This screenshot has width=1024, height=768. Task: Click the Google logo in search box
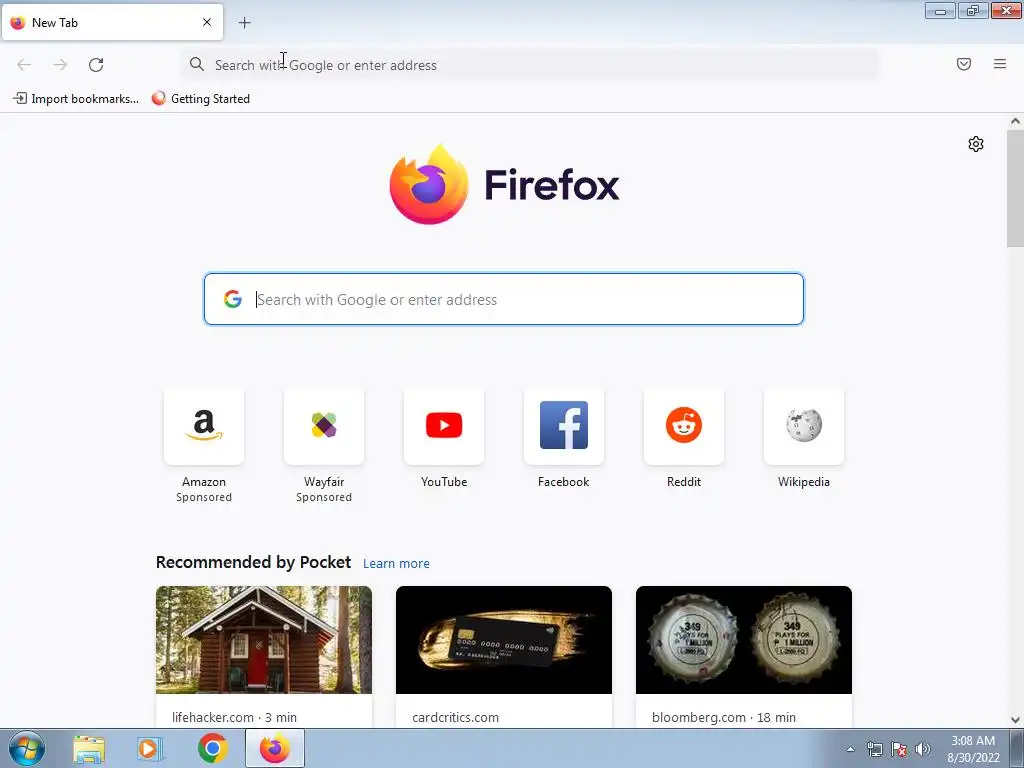[233, 299]
